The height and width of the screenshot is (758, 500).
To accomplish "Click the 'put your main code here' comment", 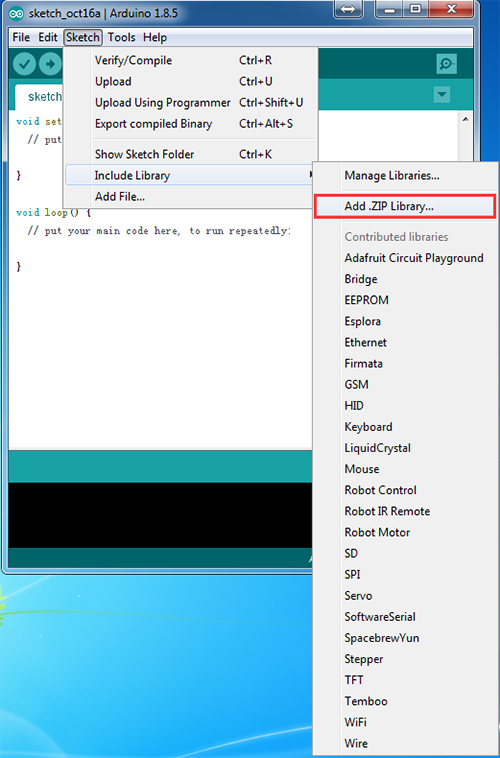I will [x=160, y=231].
